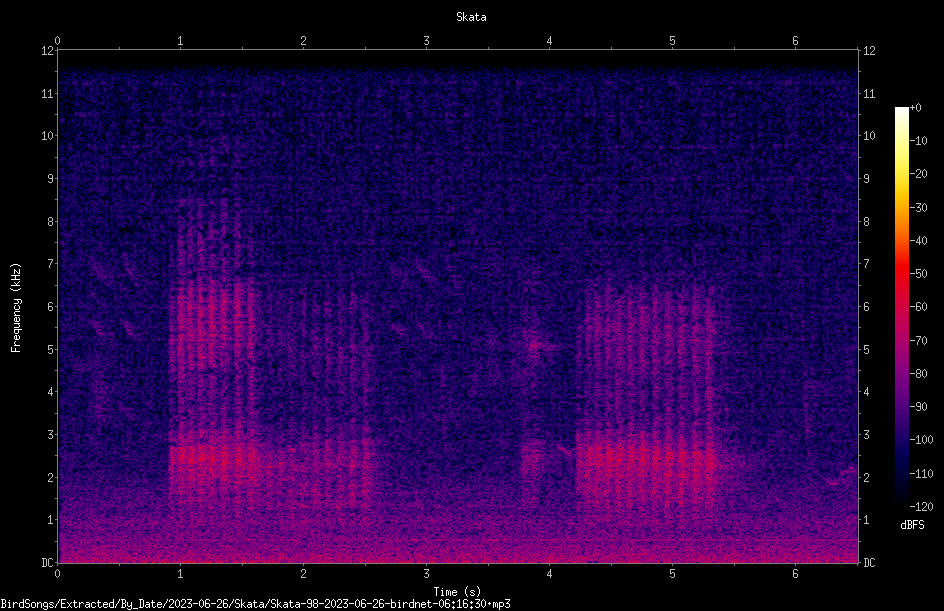
Task: Click the '-120' color scale label
Action: coord(921,507)
